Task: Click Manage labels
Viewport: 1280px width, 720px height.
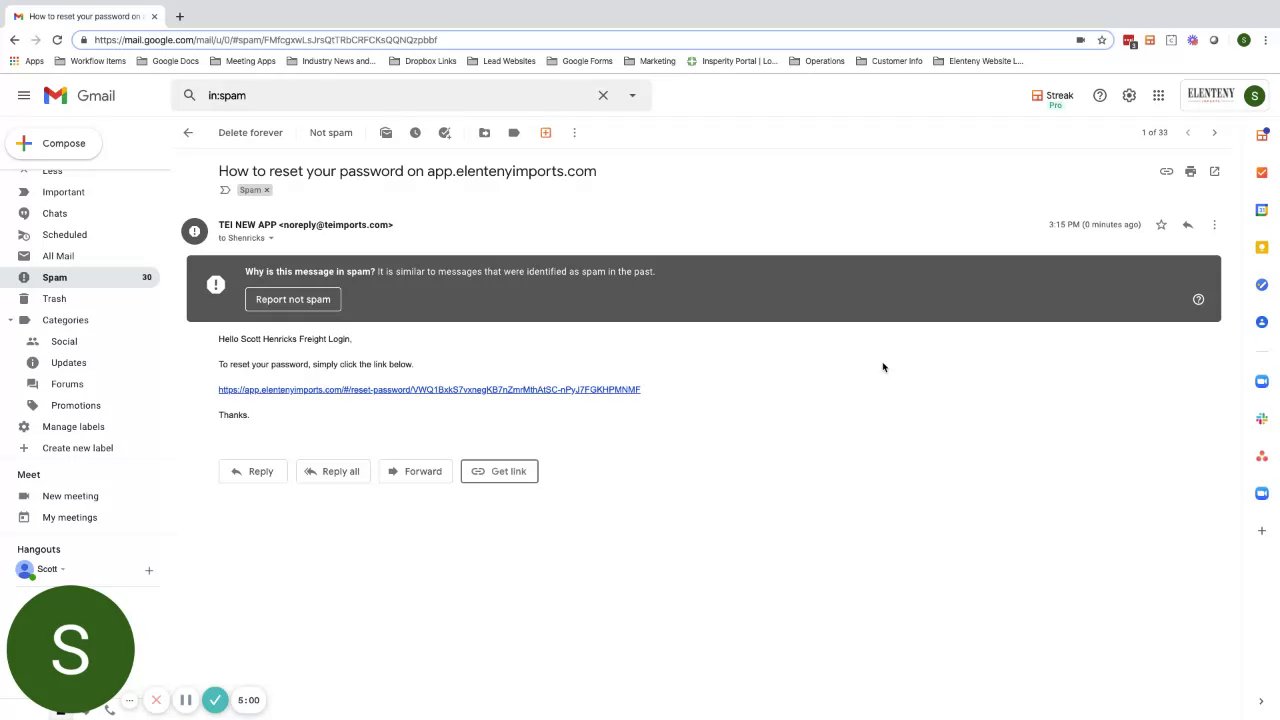Action: coord(73,427)
